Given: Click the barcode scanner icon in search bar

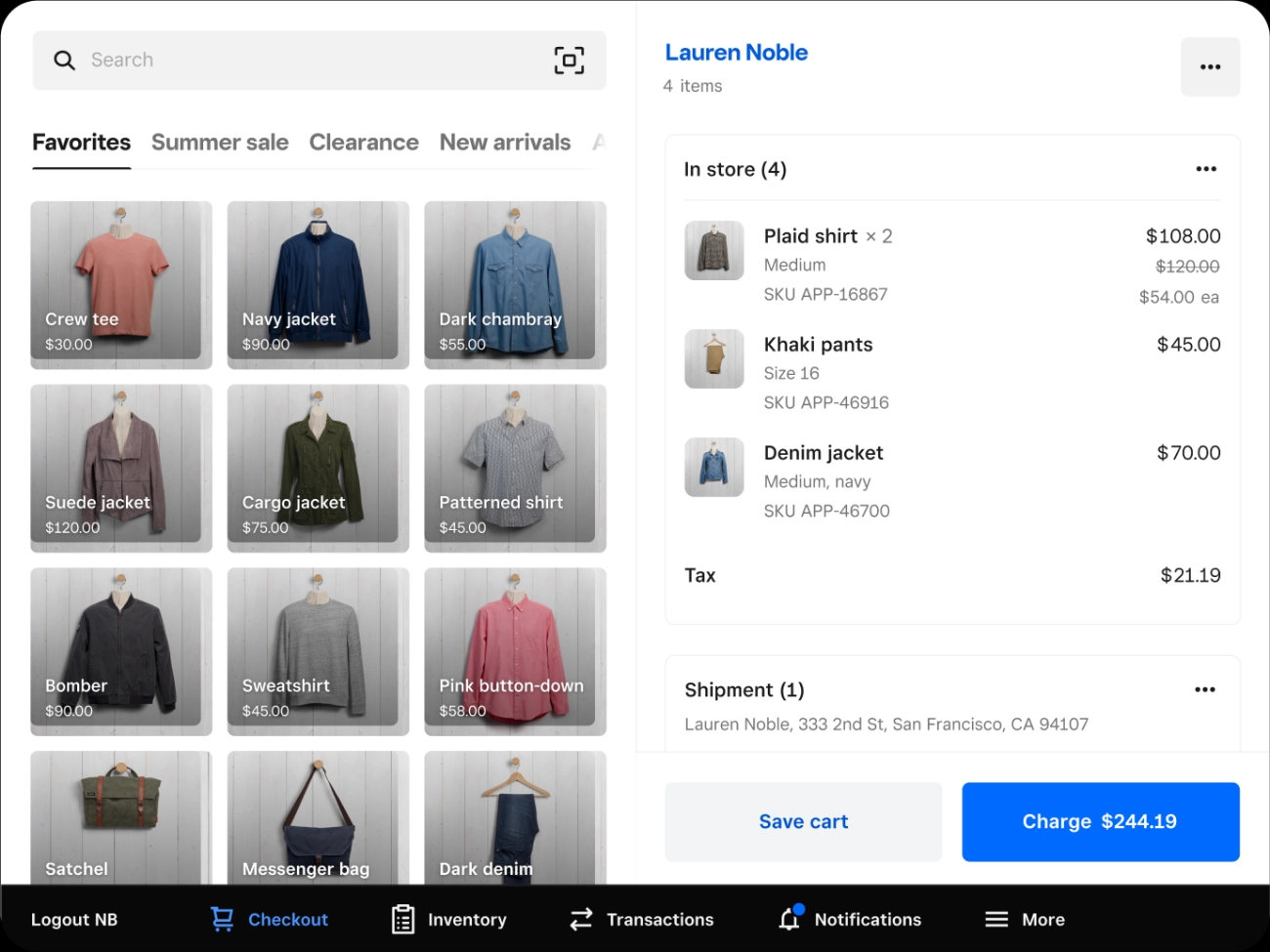Looking at the screenshot, I should click(x=569, y=61).
